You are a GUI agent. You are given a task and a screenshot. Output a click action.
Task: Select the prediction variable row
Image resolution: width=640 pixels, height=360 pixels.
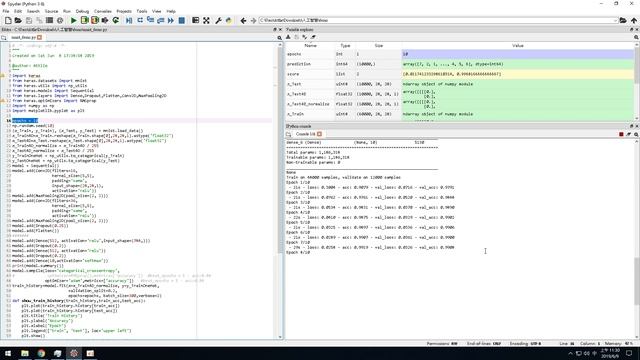tap(460, 64)
